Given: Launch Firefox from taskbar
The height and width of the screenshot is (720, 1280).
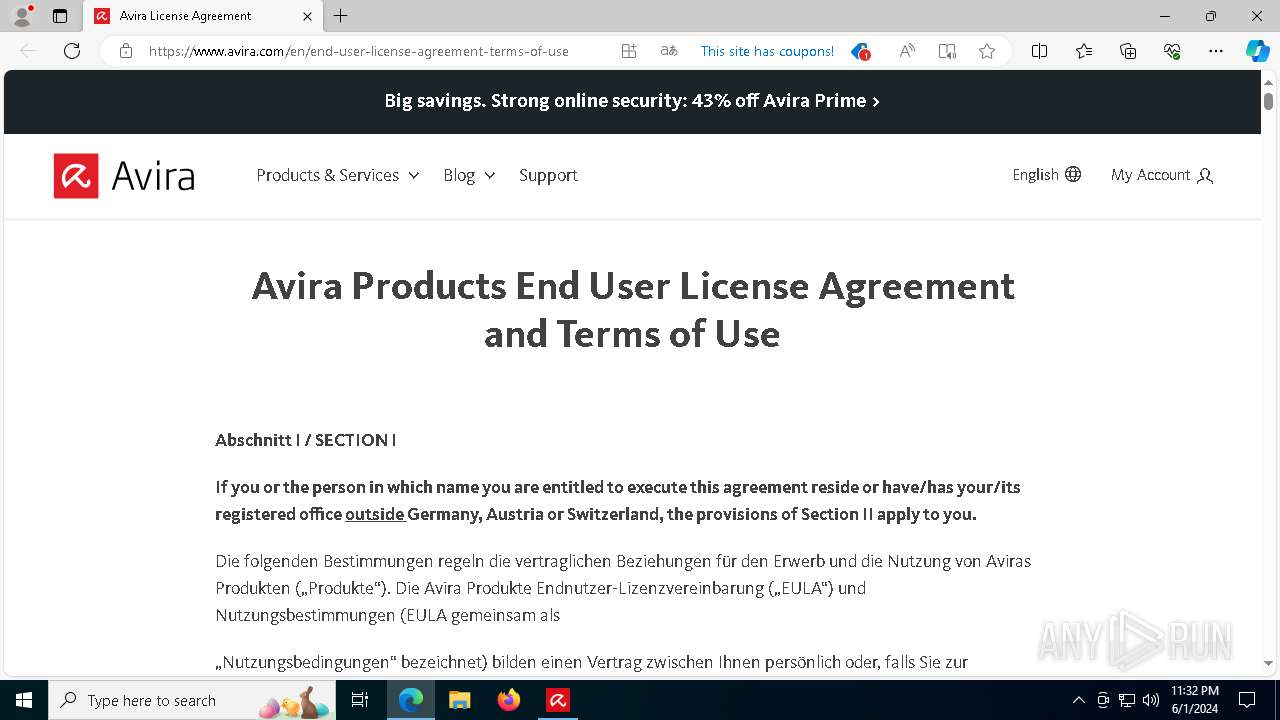Looking at the screenshot, I should (509, 700).
